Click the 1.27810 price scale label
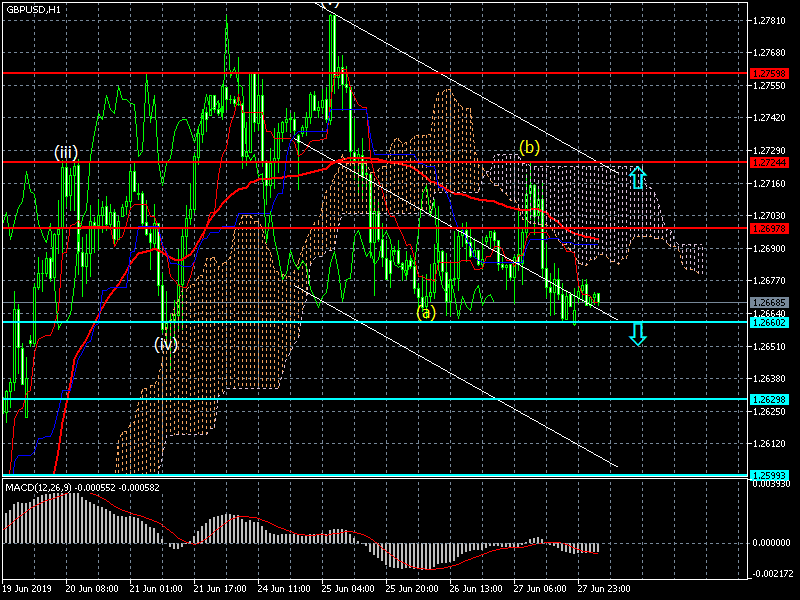The height and width of the screenshot is (600, 800). coord(771,20)
